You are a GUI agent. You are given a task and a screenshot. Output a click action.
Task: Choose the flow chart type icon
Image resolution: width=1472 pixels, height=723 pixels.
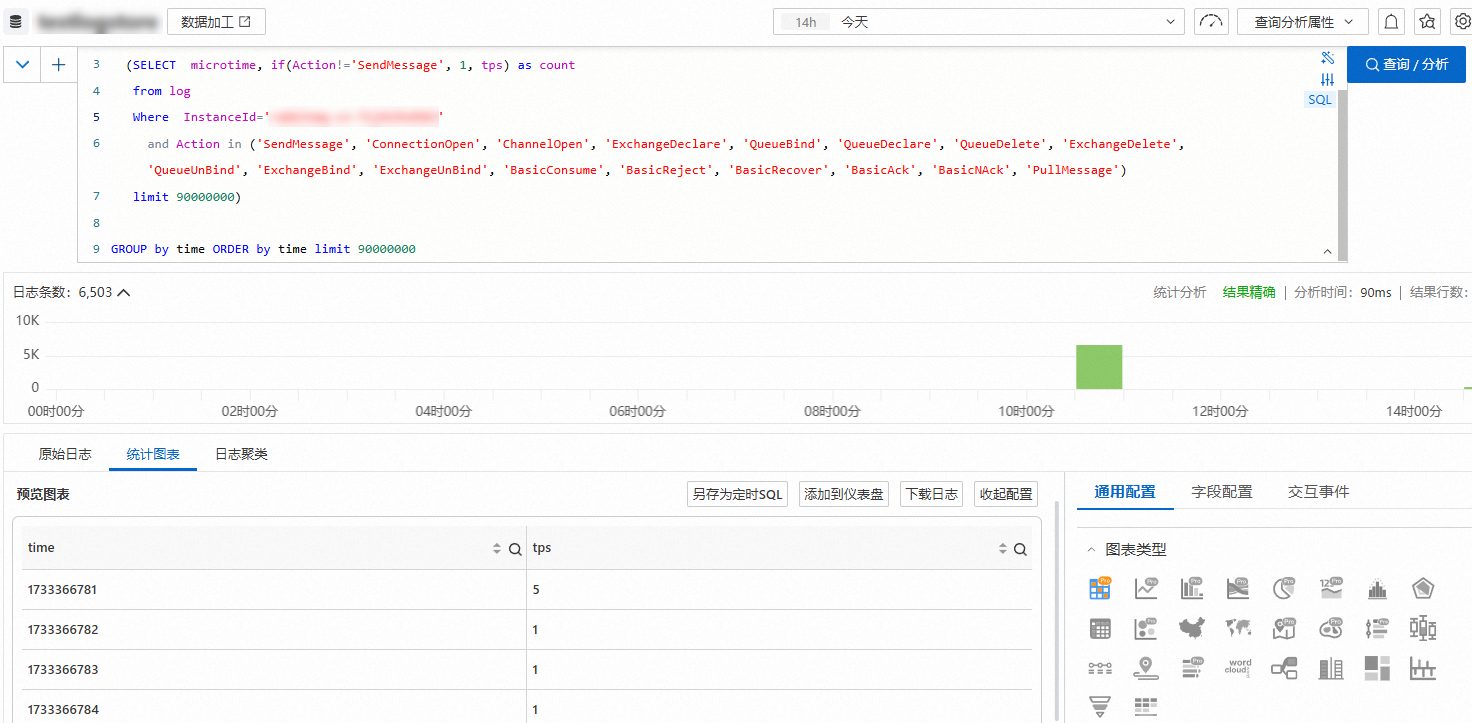coord(1238,589)
